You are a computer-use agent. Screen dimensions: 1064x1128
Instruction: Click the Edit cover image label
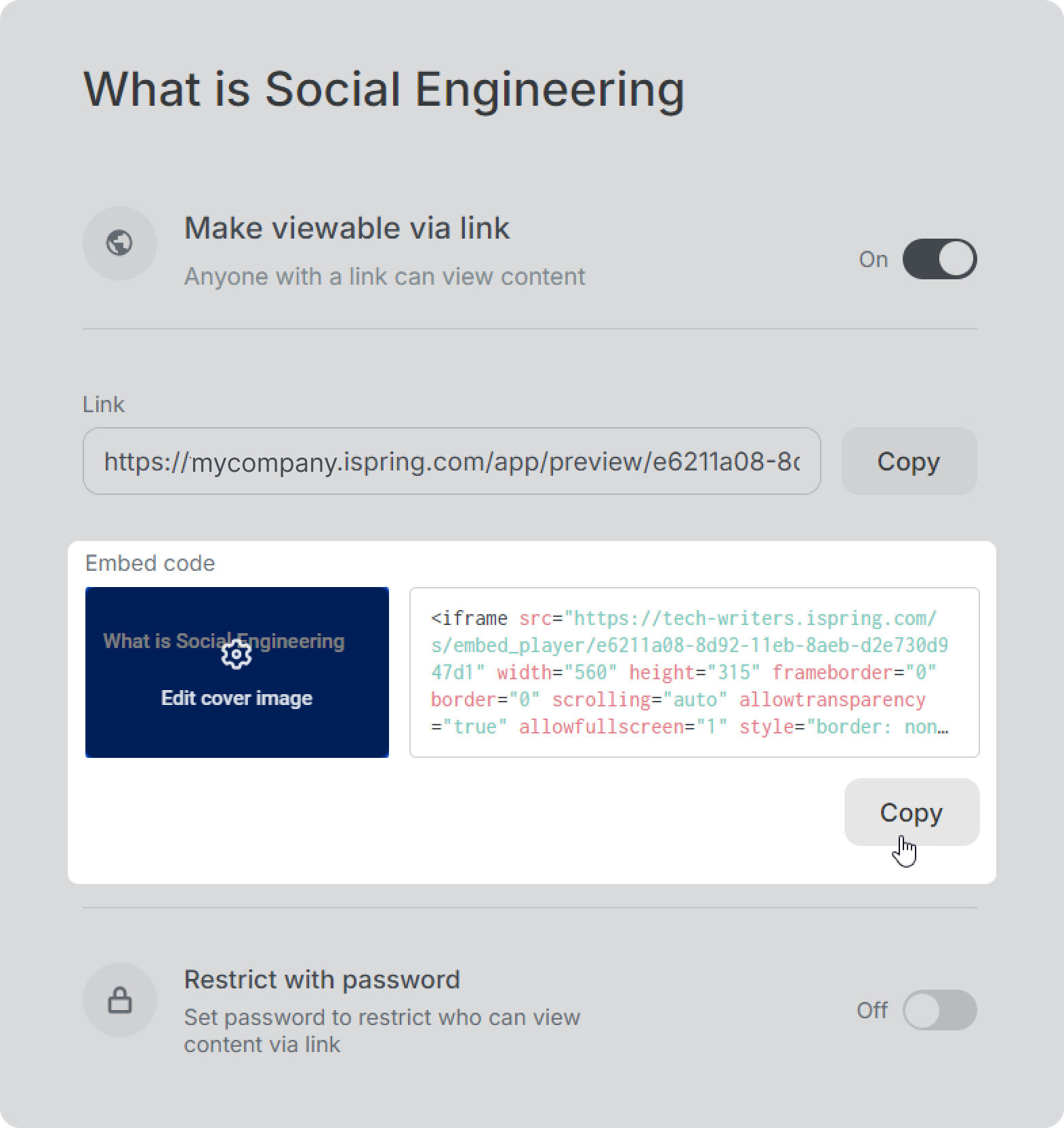[x=237, y=698]
